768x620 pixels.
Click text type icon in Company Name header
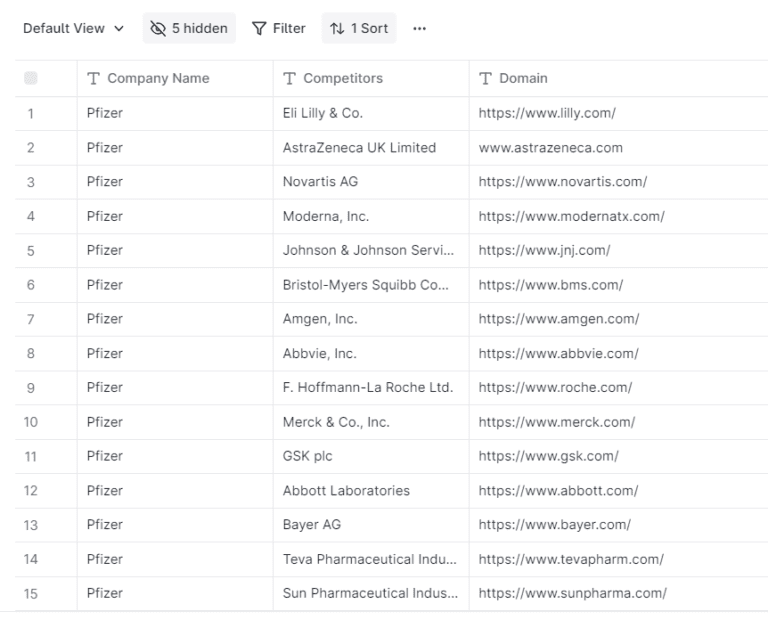pos(94,78)
